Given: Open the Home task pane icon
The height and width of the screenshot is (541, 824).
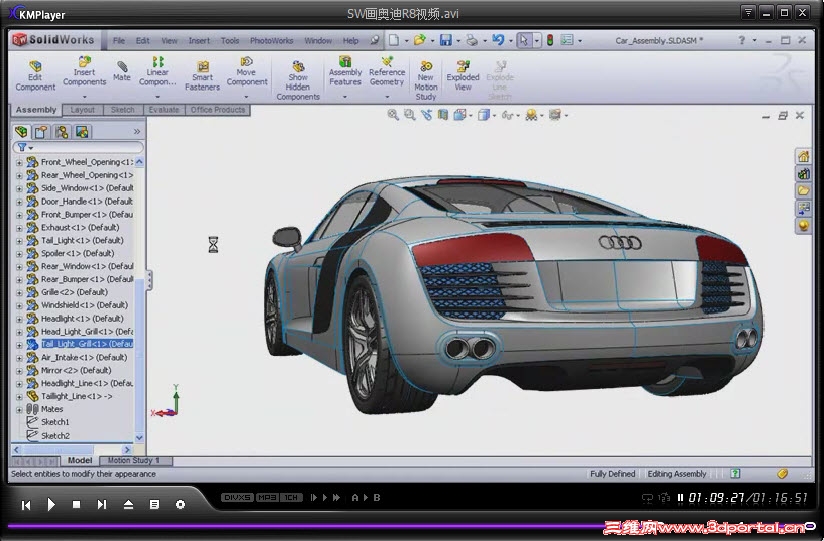Looking at the screenshot, I should pyautogui.click(x=803, y=156).
